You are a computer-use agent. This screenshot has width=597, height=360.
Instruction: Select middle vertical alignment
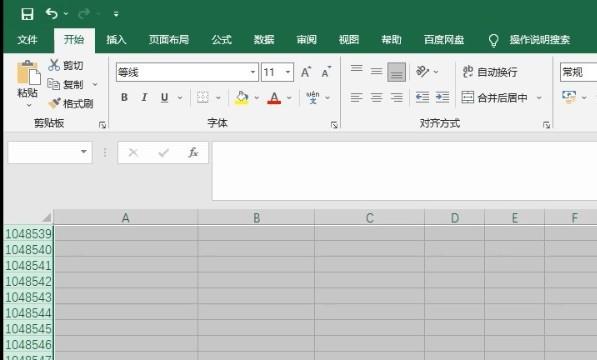tap(376, 71)
